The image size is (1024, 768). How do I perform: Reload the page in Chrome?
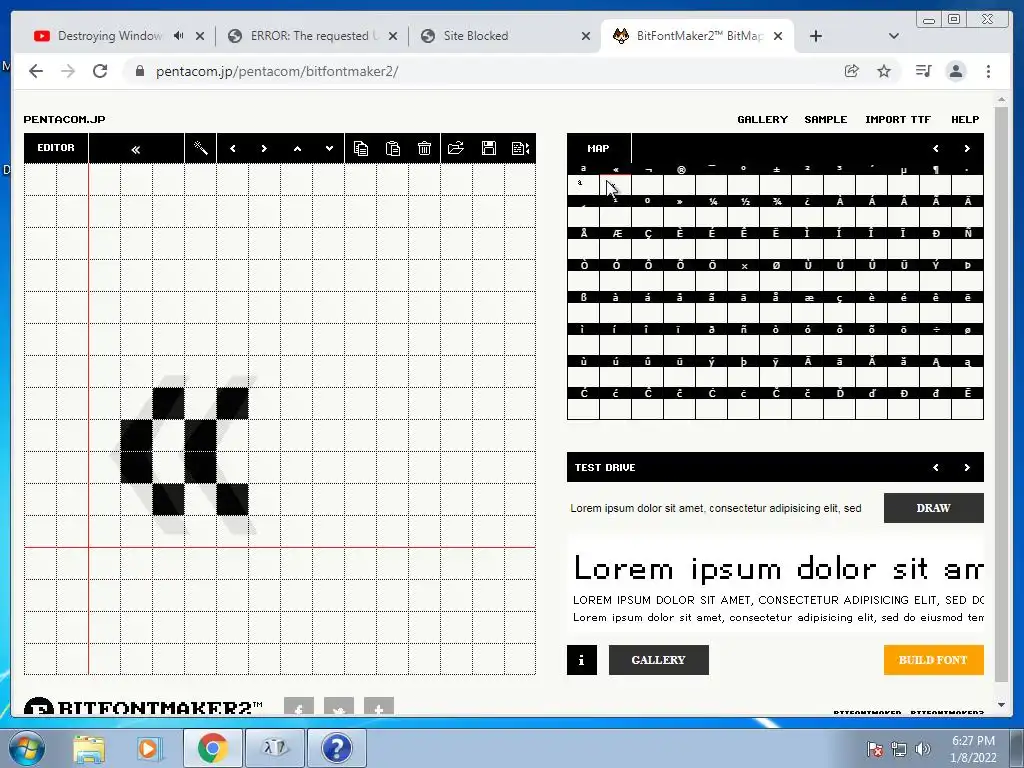tap(100, 71)
